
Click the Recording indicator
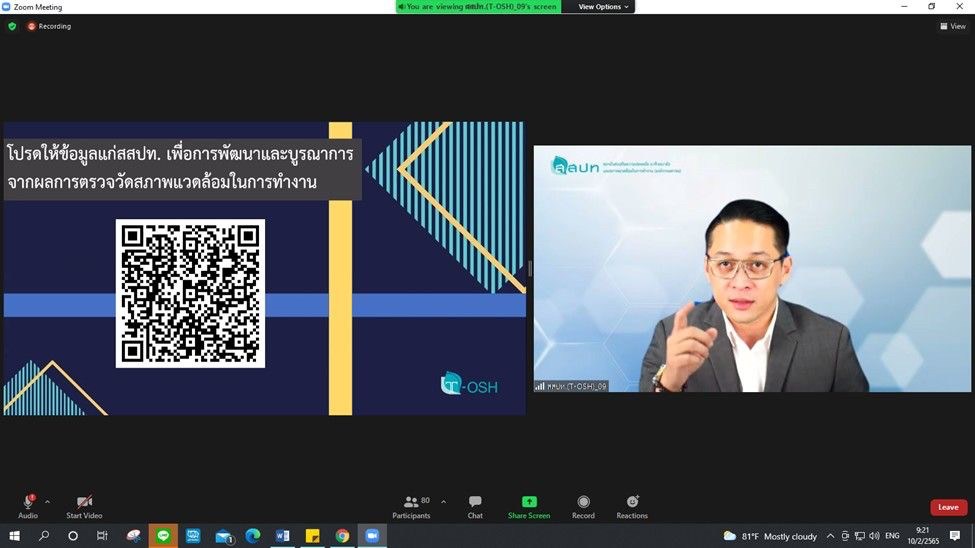pos(49,26)
